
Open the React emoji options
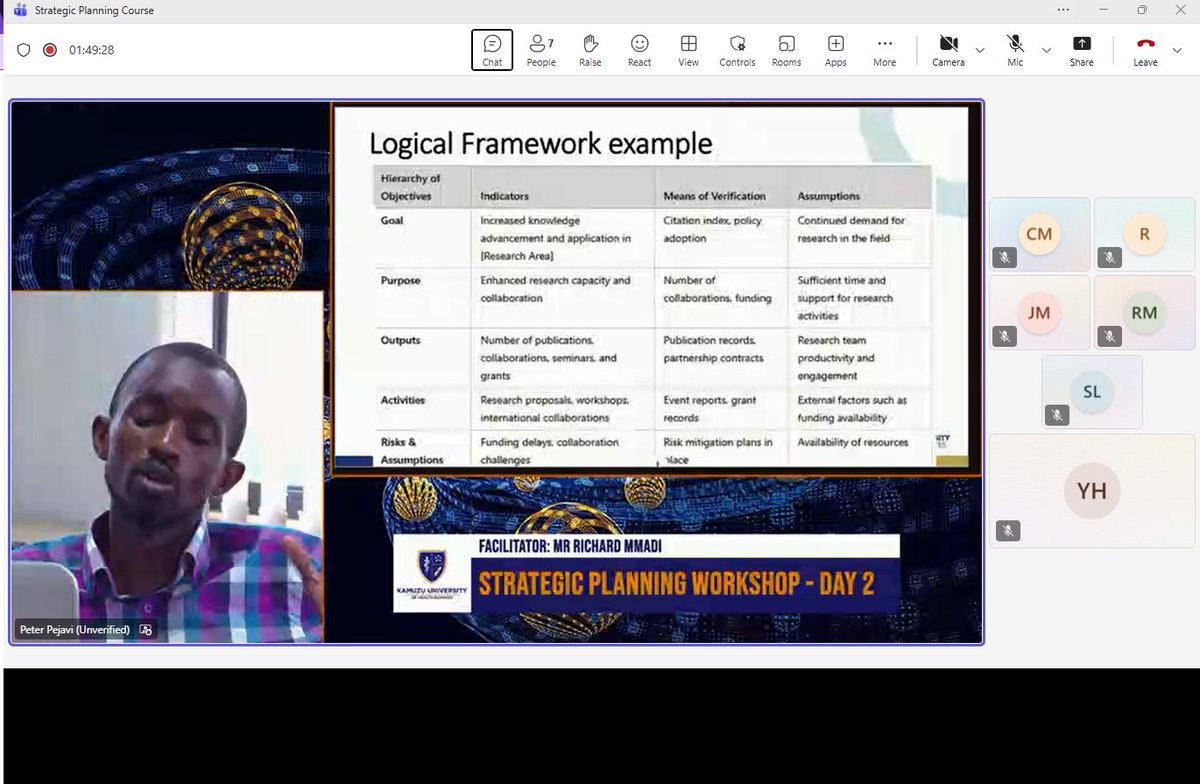639,50
